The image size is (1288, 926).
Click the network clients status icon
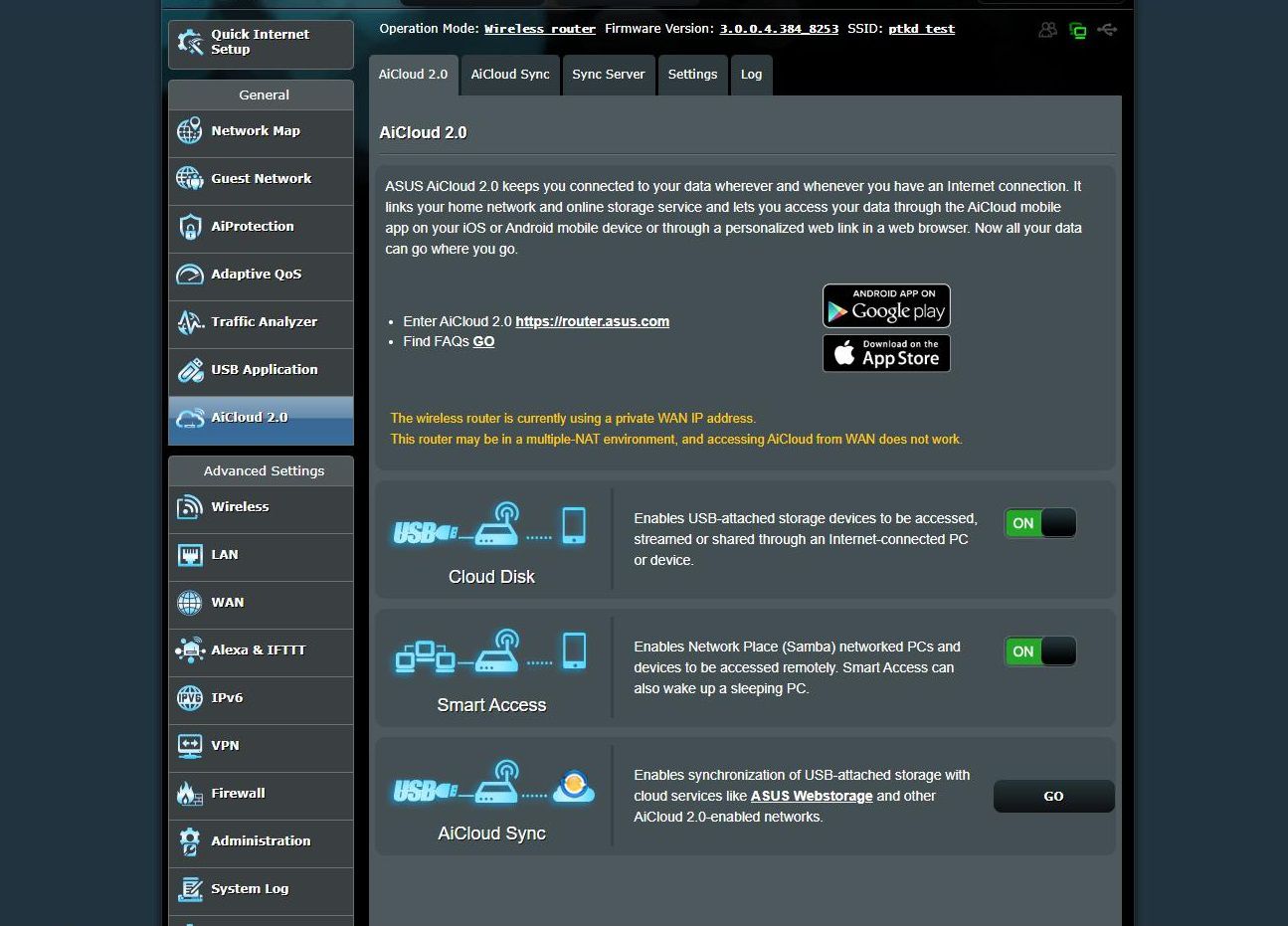coord(1077,30)
